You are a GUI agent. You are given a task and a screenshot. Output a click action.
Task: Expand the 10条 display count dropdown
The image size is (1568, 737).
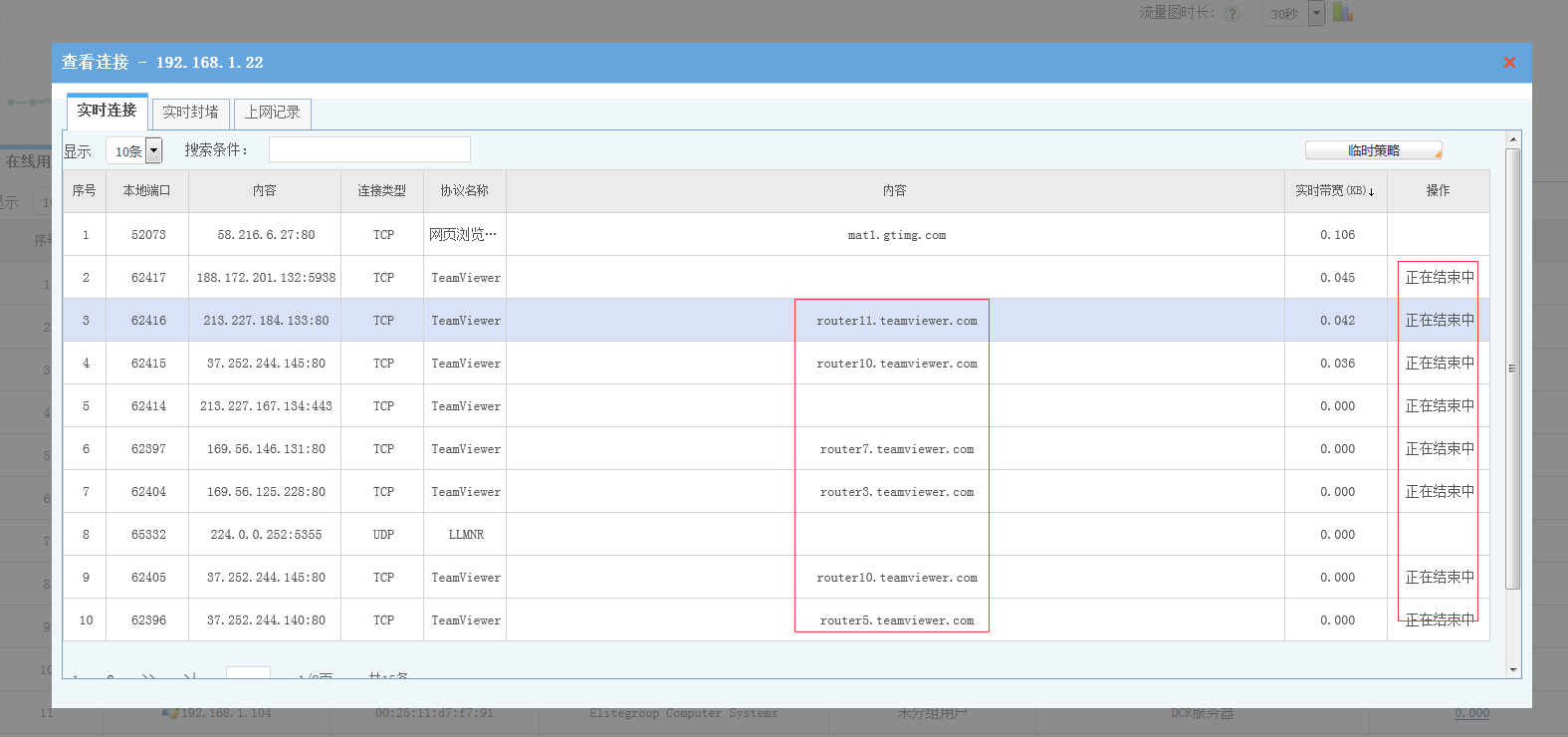(153, 151)
